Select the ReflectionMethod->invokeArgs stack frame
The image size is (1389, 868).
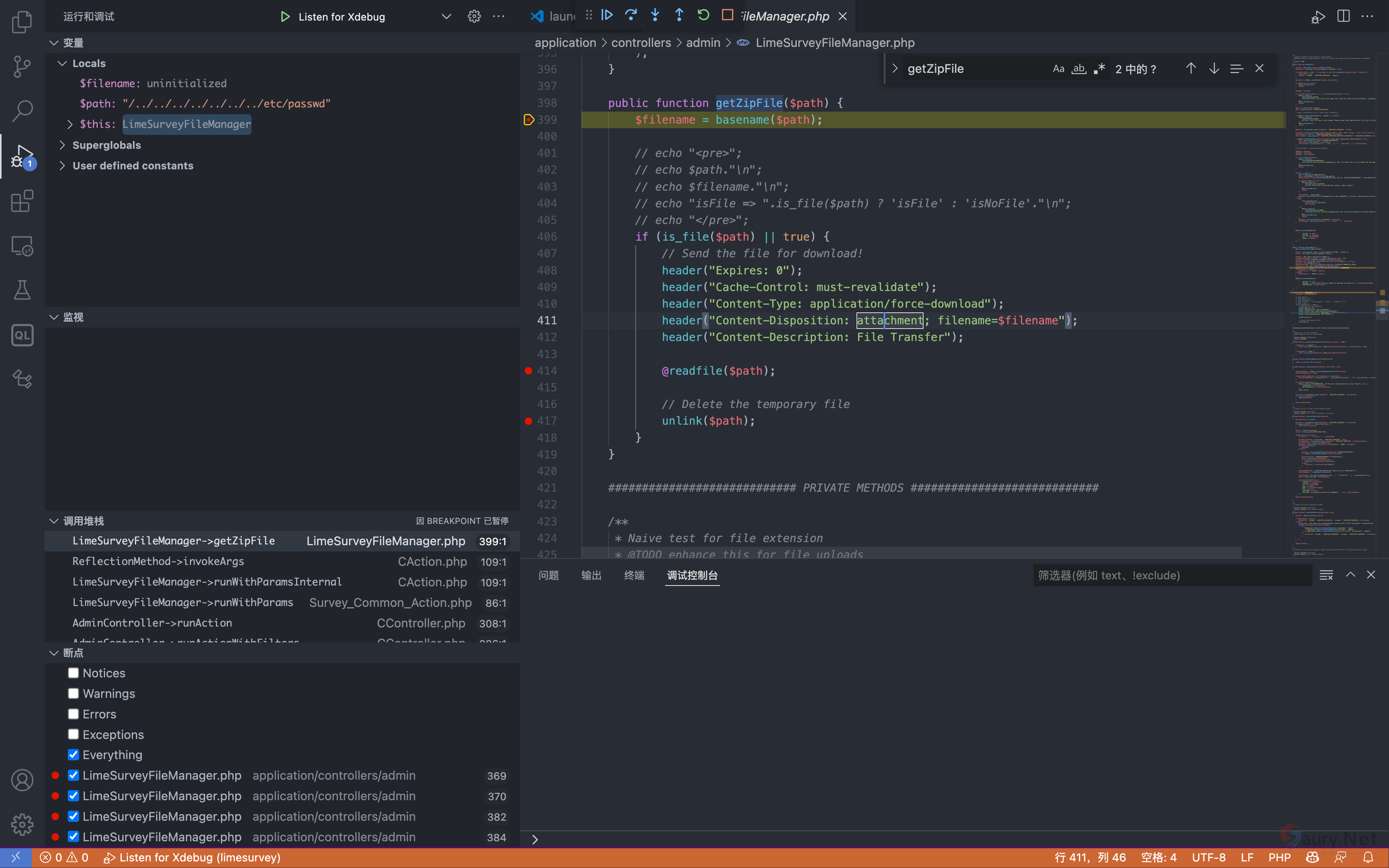tap(158, 561)
